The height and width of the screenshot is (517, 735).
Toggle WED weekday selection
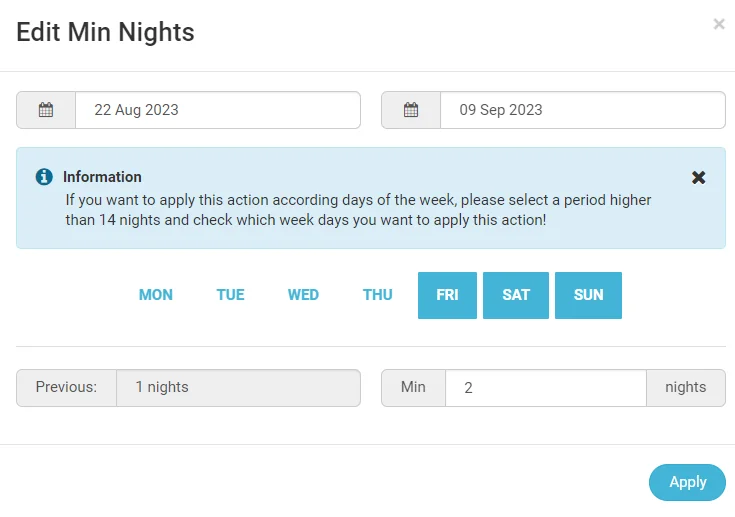pyautogui.click(x=303, y=295)
